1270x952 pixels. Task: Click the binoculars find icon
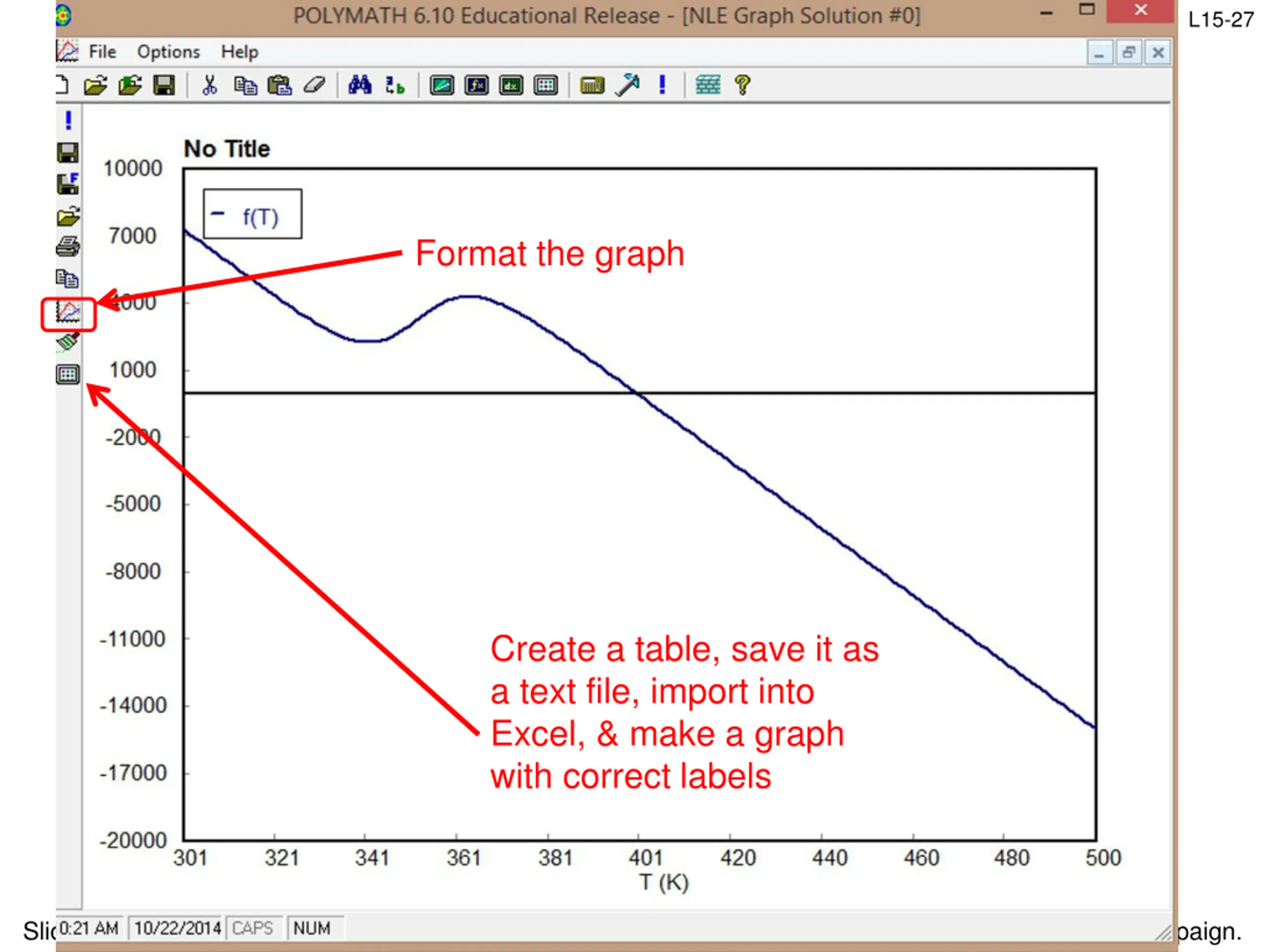point(360,85)
